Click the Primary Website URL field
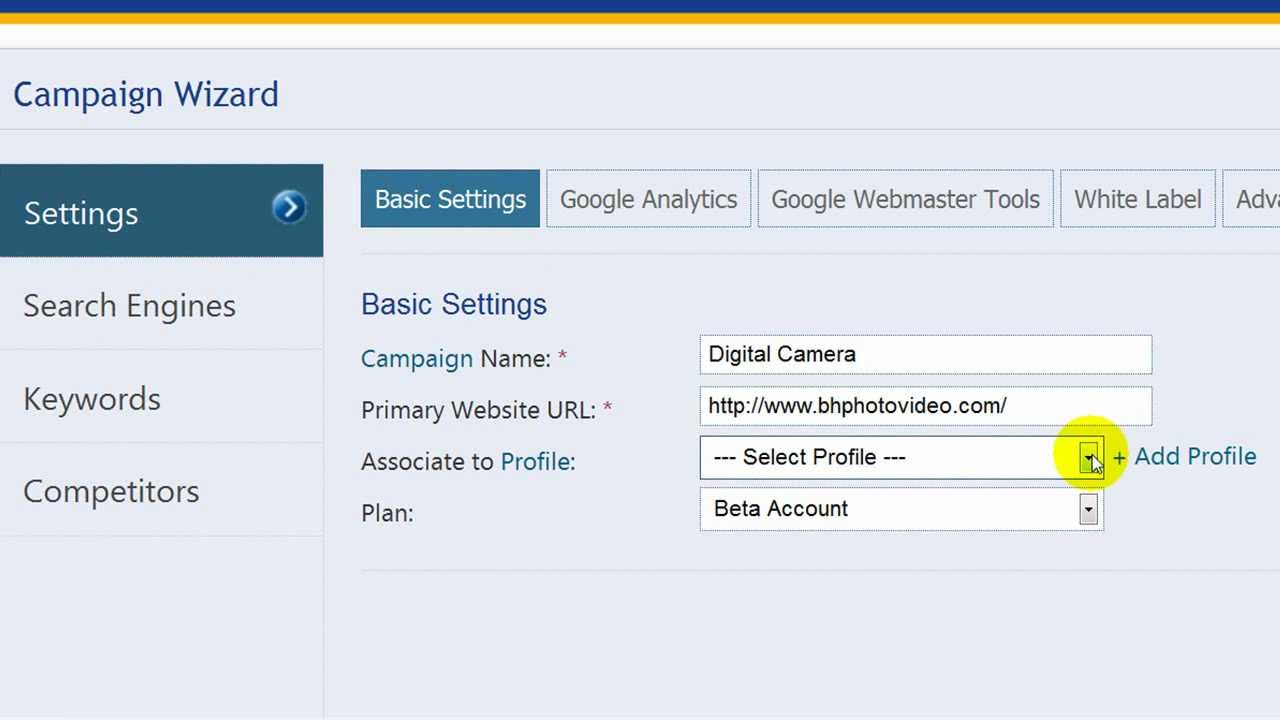Viewport: 1280px width, 720px height. click(x=926, y=406)
